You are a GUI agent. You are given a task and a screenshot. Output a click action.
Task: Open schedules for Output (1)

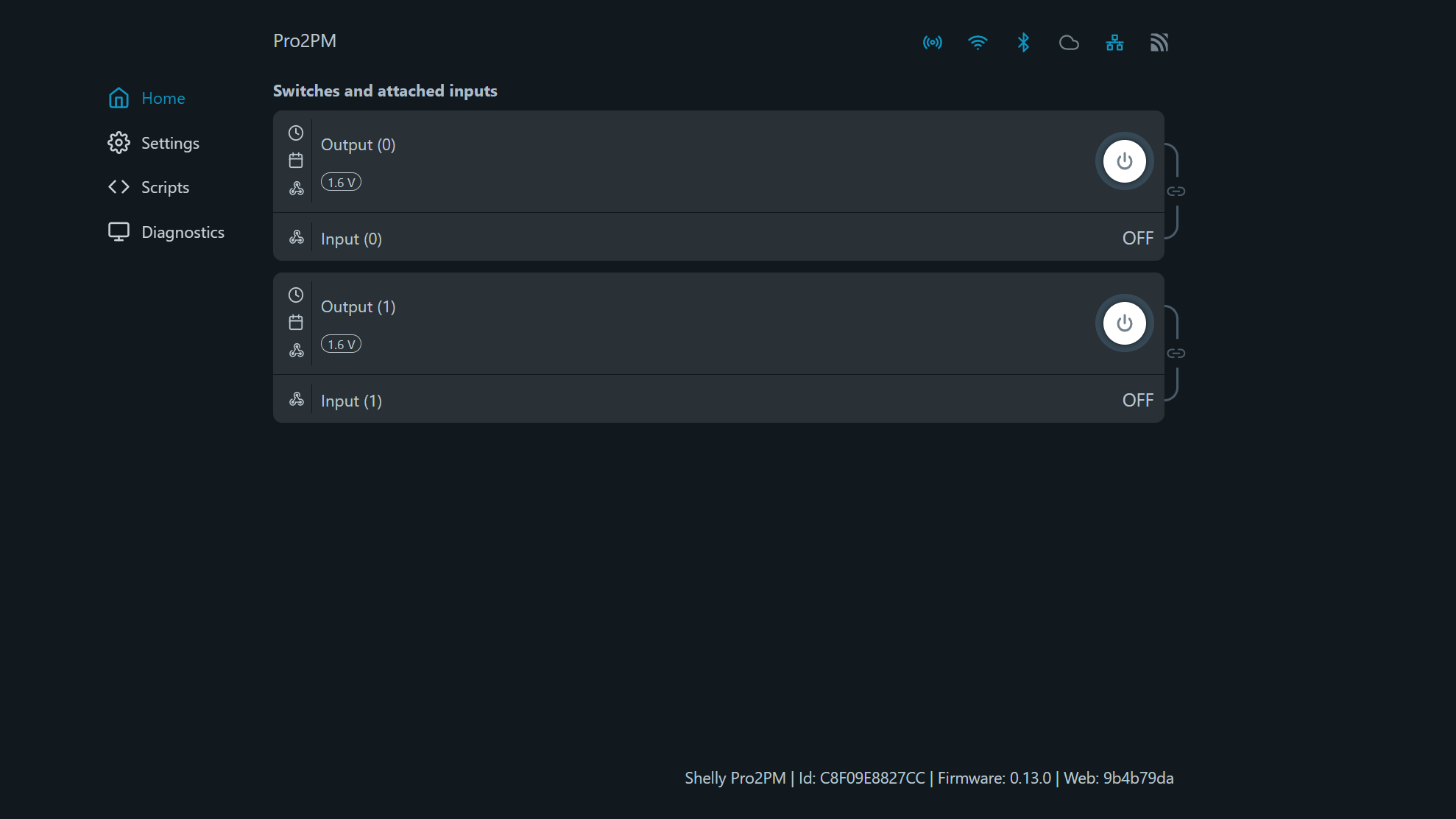[x=296, y=322]
